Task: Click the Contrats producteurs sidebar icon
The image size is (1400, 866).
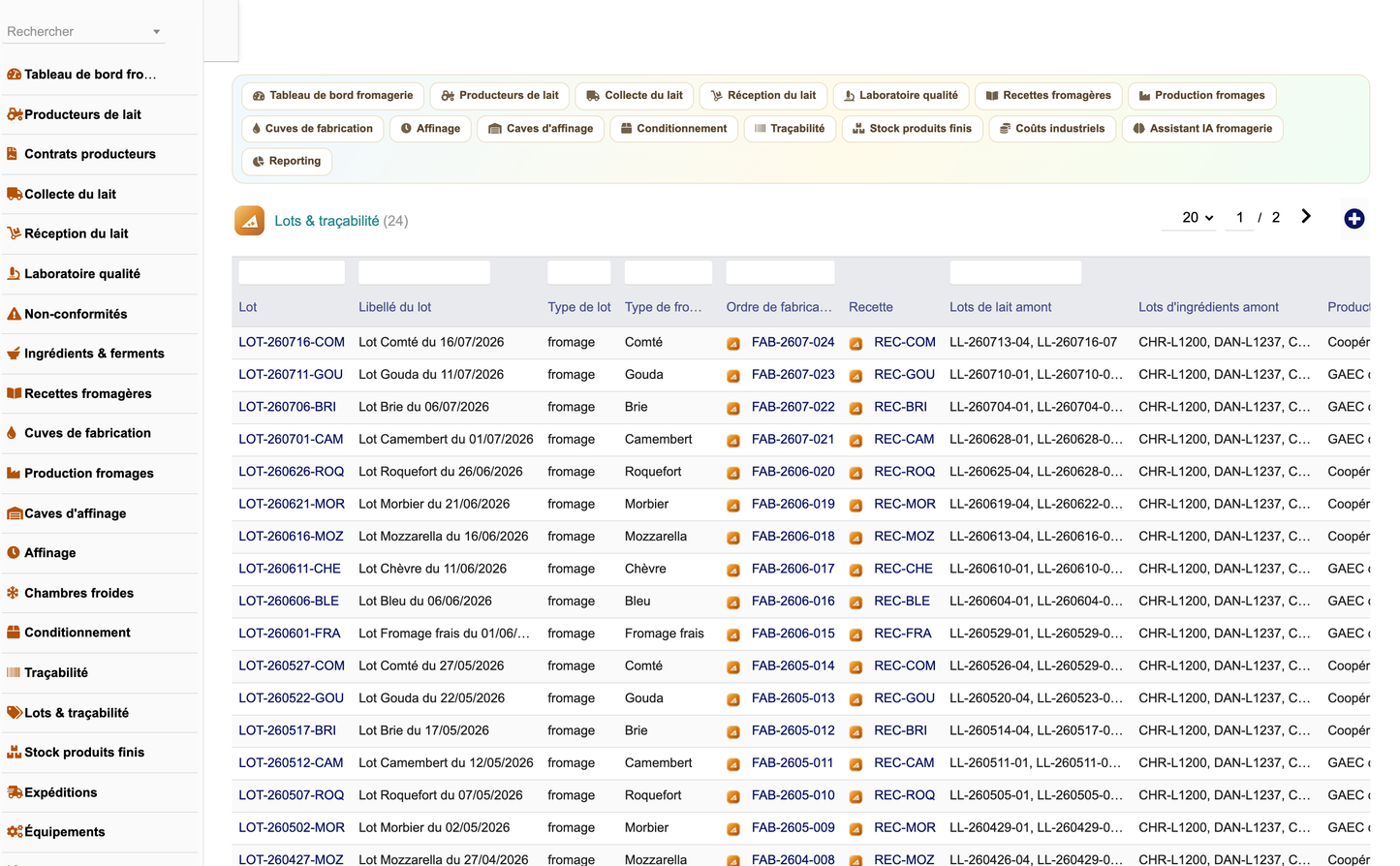Action: tap(13, 154)
